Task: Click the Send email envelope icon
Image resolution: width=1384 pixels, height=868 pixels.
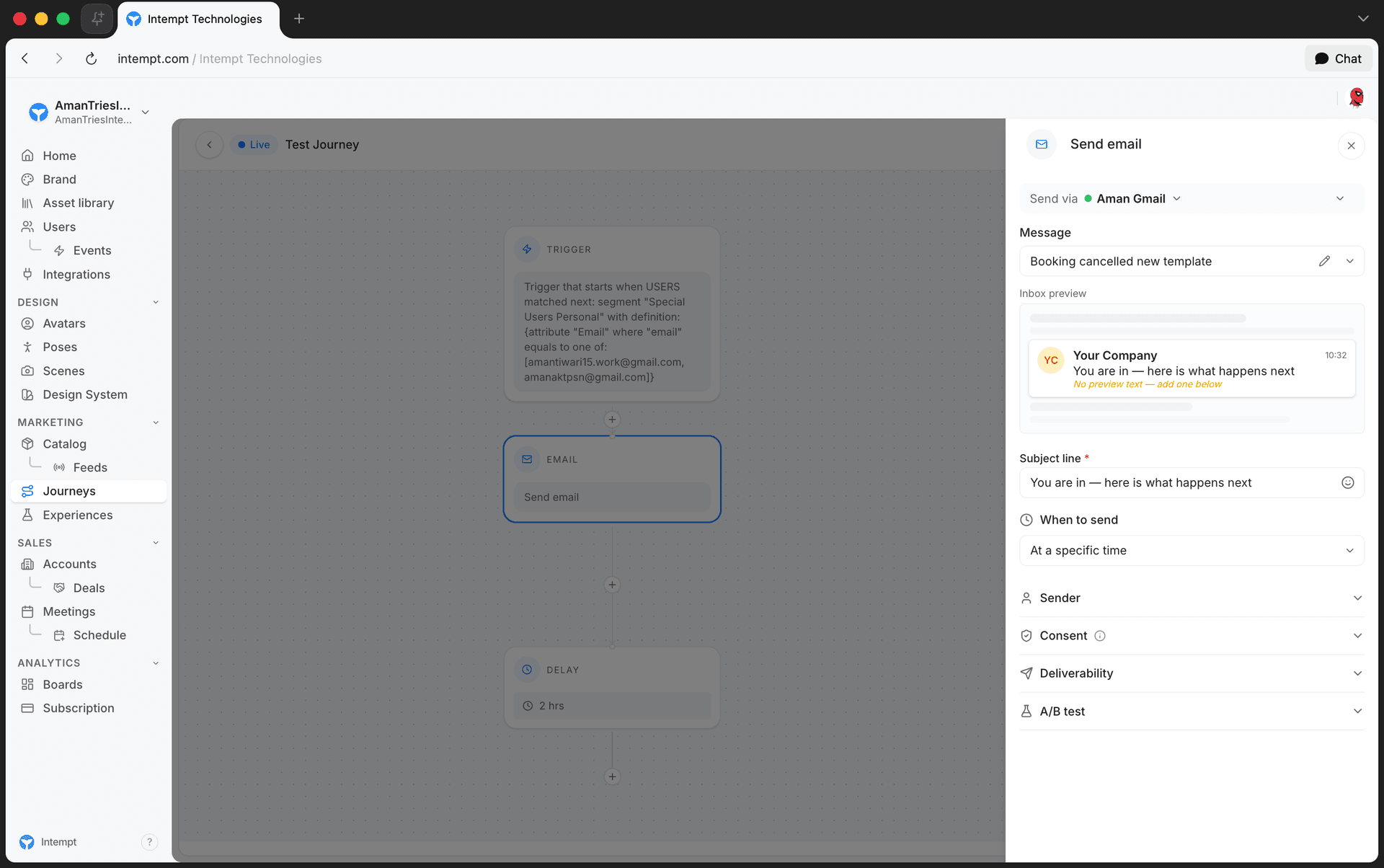Action: coord(1042,144)
